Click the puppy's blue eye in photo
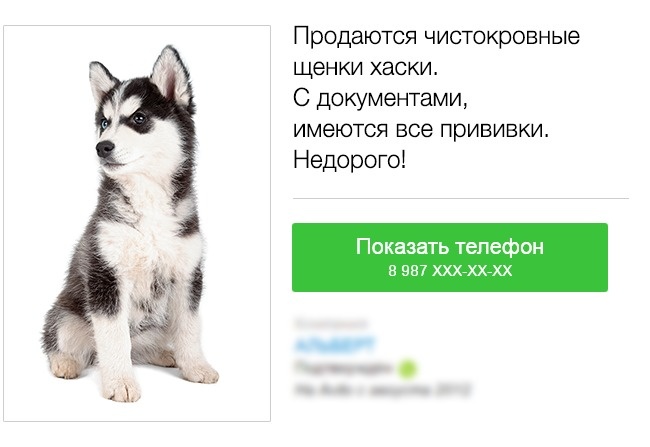This screenshot has height=447, width=650. (x=104, y=124)
